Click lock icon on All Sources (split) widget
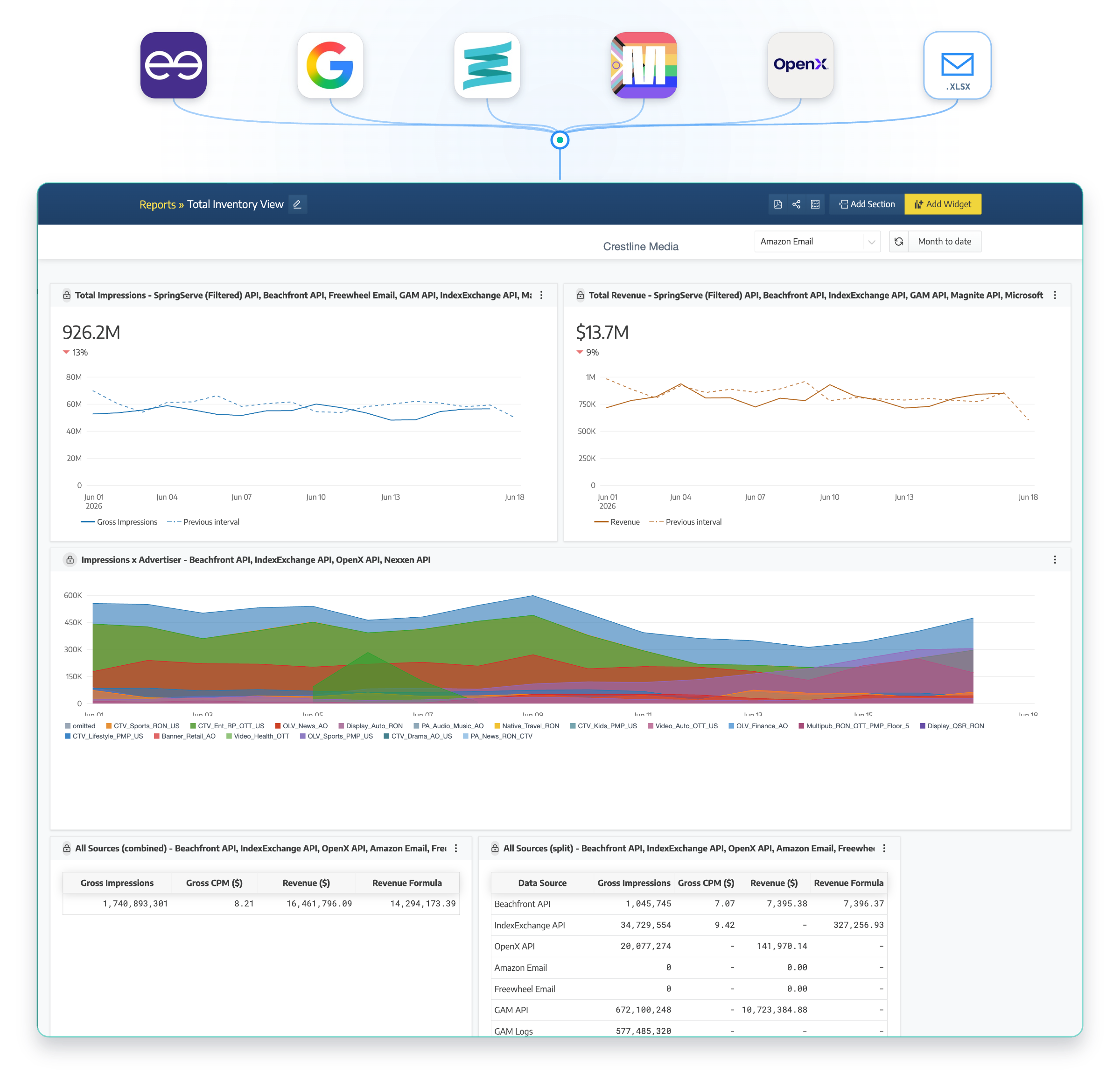The width and height of the screenshot is (1120, 1073). click(x=495, y=849)
